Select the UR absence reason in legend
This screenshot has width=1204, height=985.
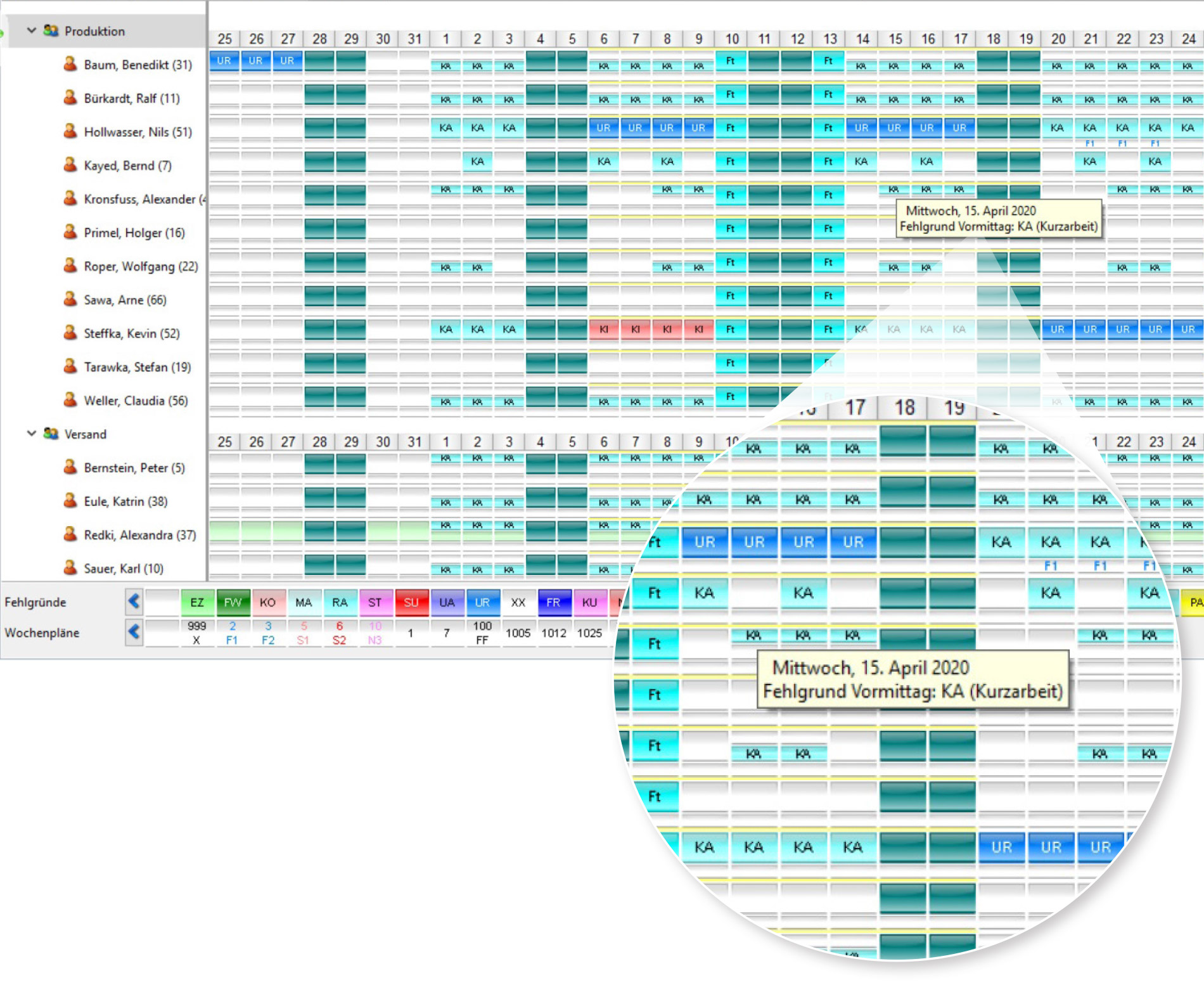pyautogui.click(x=482, y=602)
